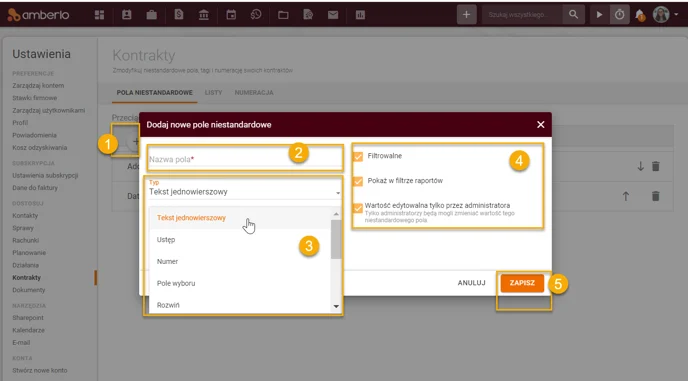
Task: Open the contracts seal document icon
Action: (308, 15)
